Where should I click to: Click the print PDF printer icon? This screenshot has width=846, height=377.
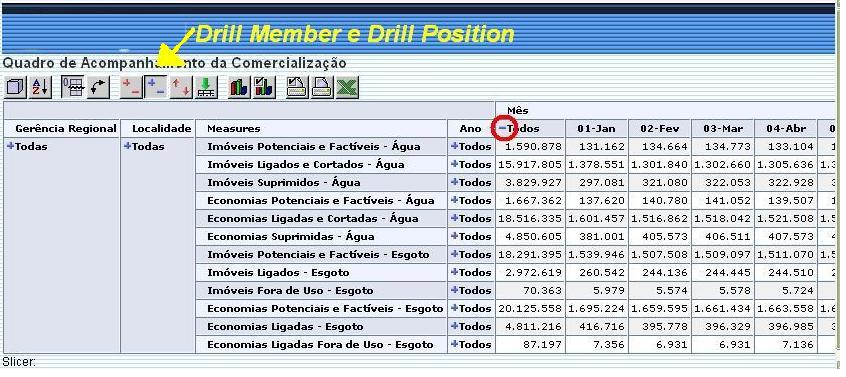point(322,87)
